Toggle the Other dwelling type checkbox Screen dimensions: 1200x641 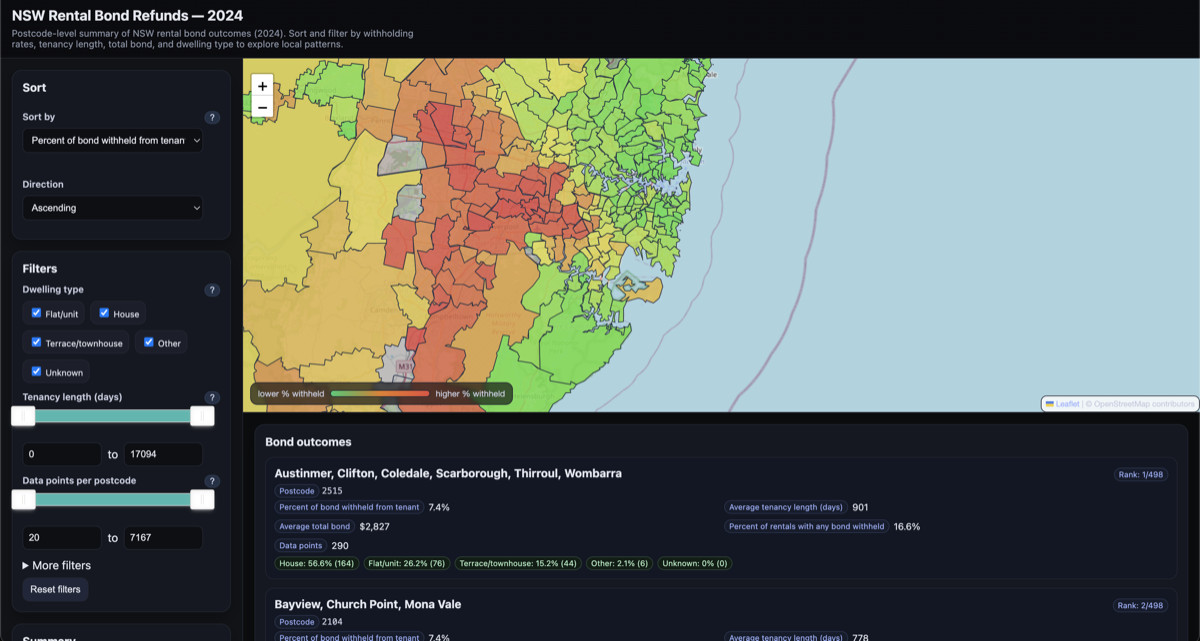(149, 342)
